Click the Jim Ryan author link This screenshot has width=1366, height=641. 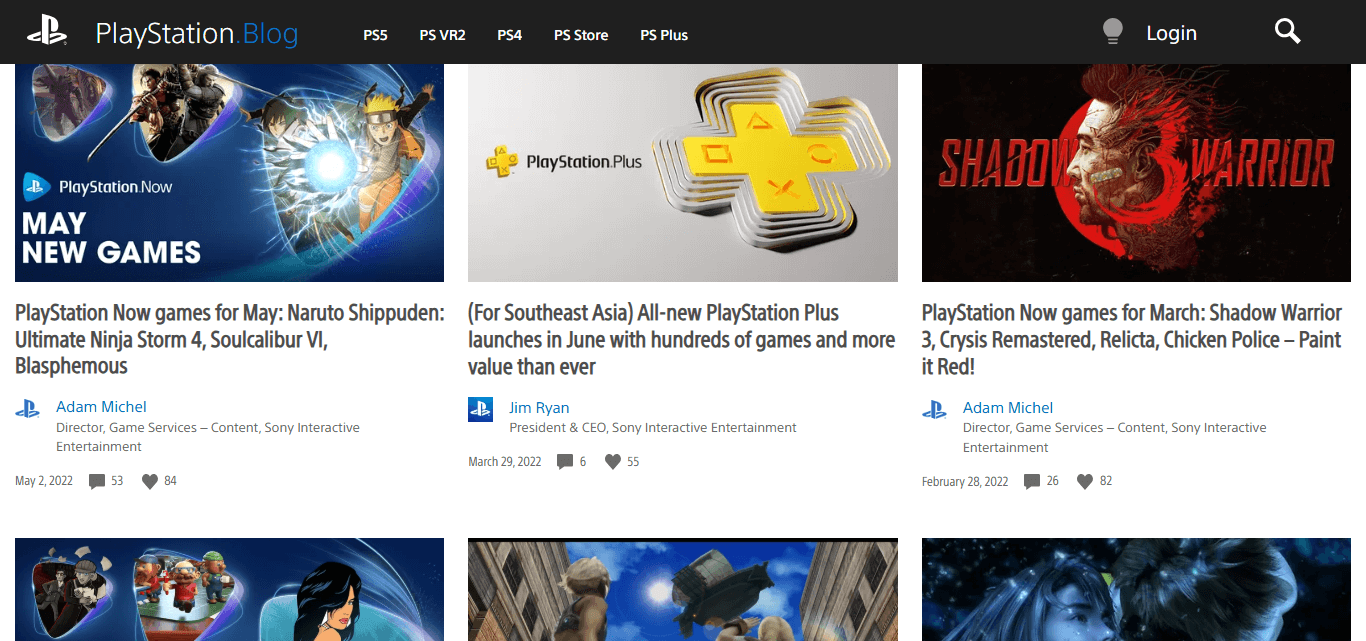[x=539, y=408]
